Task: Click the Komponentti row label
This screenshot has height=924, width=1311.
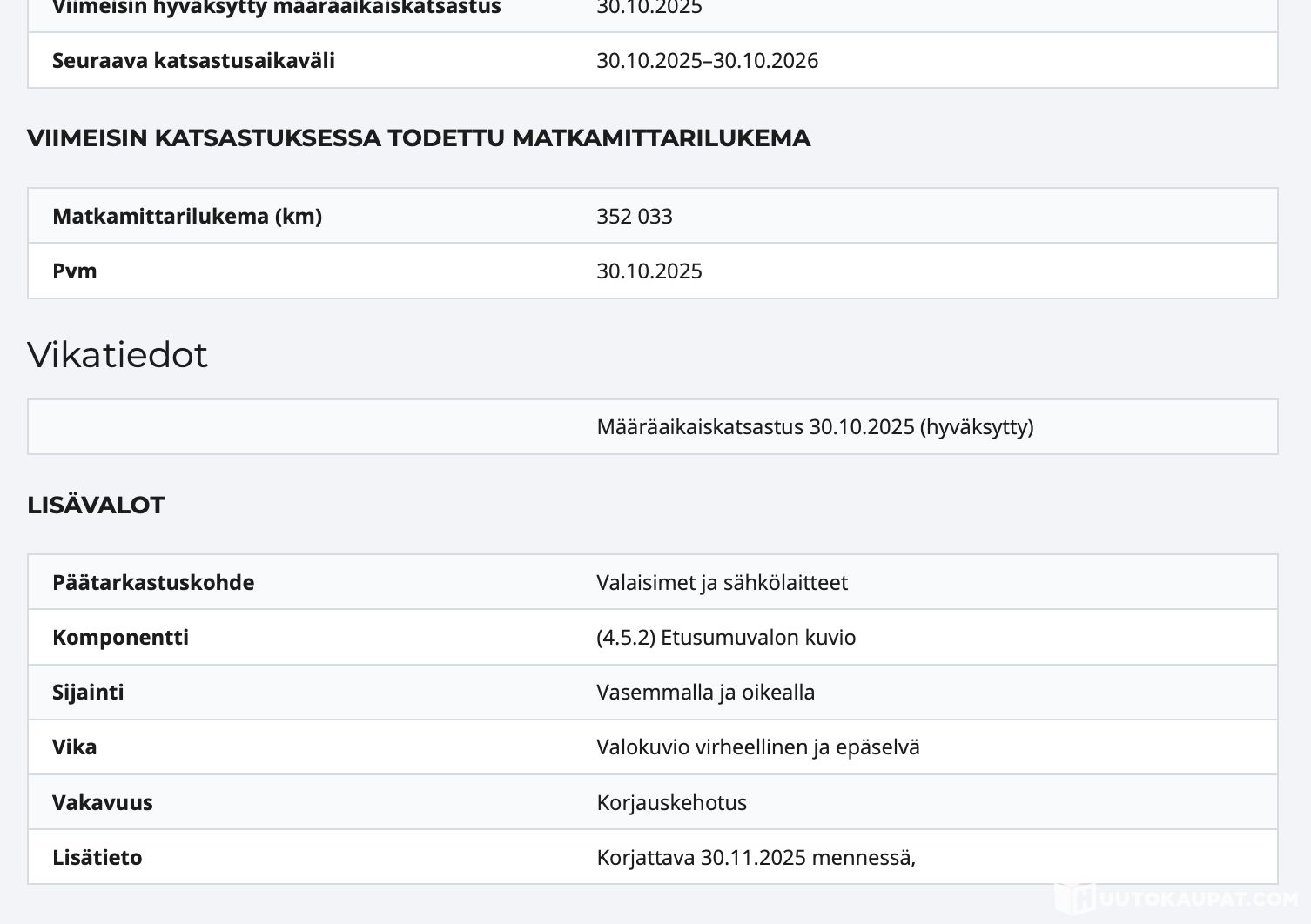Action: coord(120,637)
